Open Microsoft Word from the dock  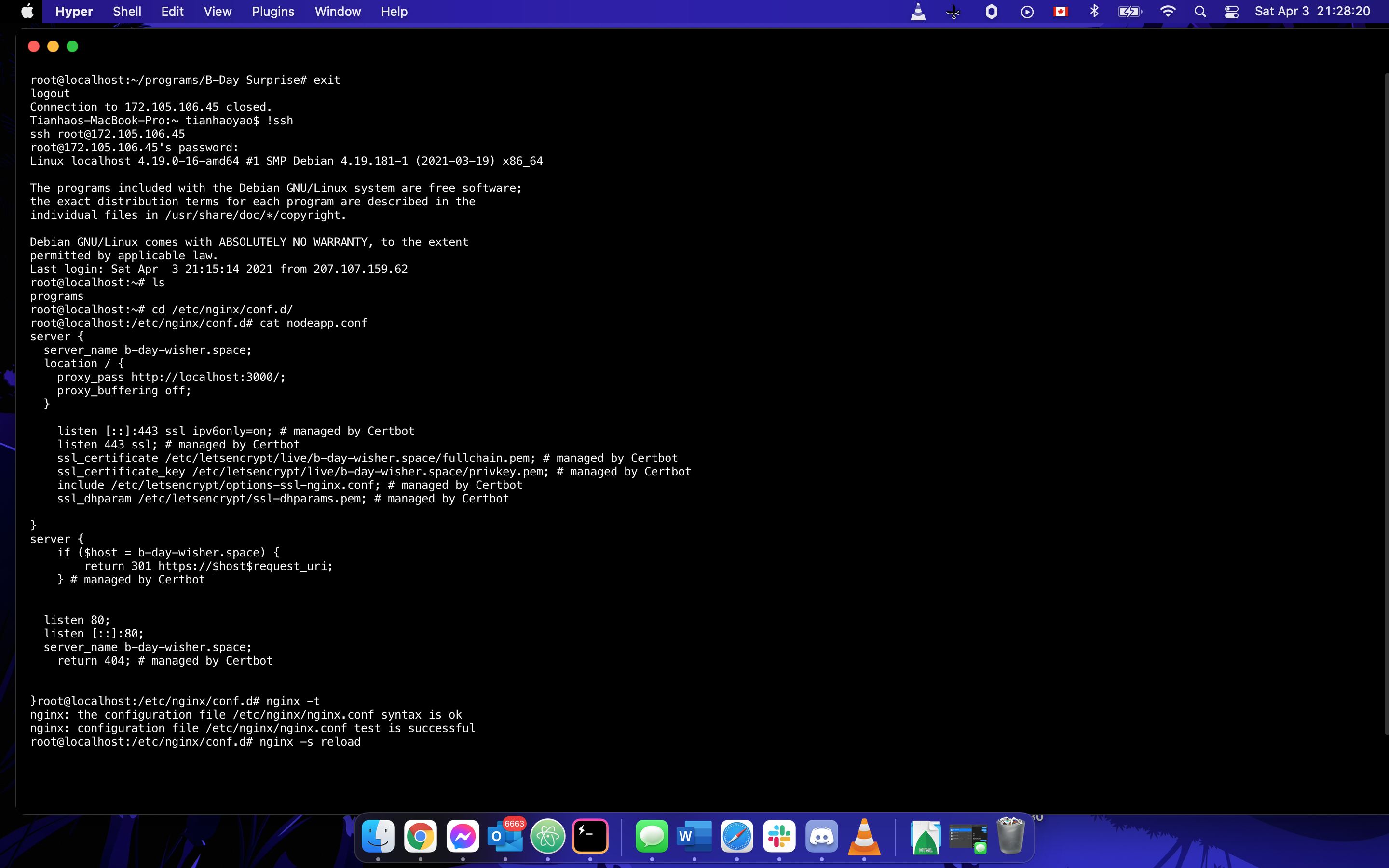pyautogui.click(x=694, y=837)
